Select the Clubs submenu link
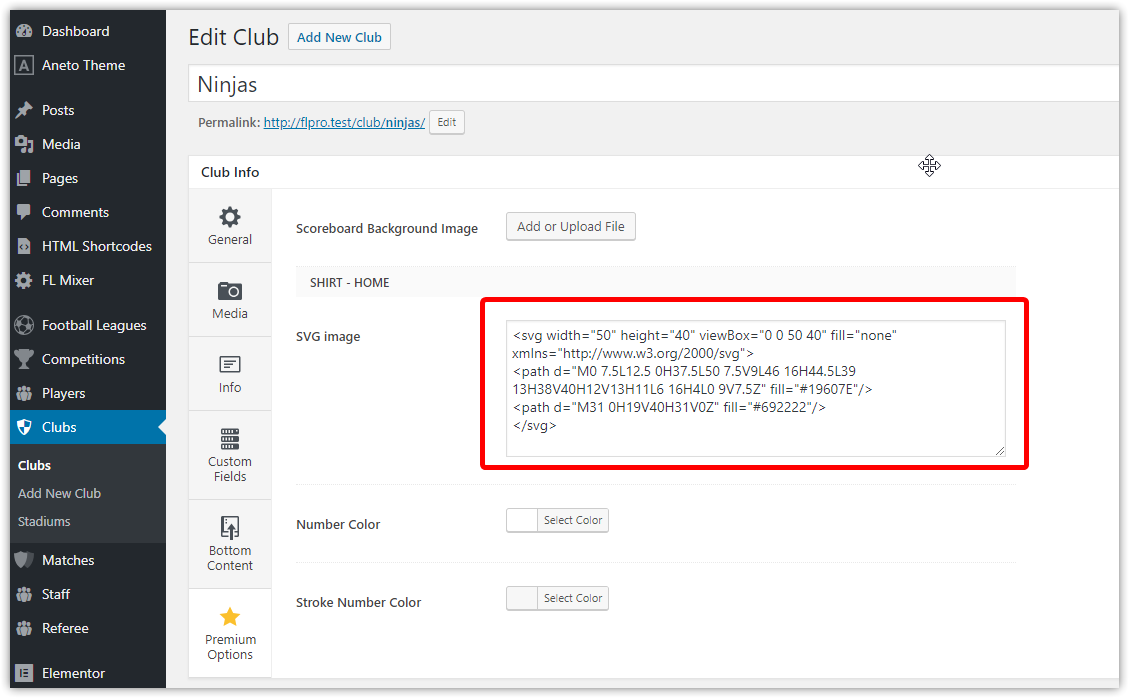 click(x=35, y=465)
